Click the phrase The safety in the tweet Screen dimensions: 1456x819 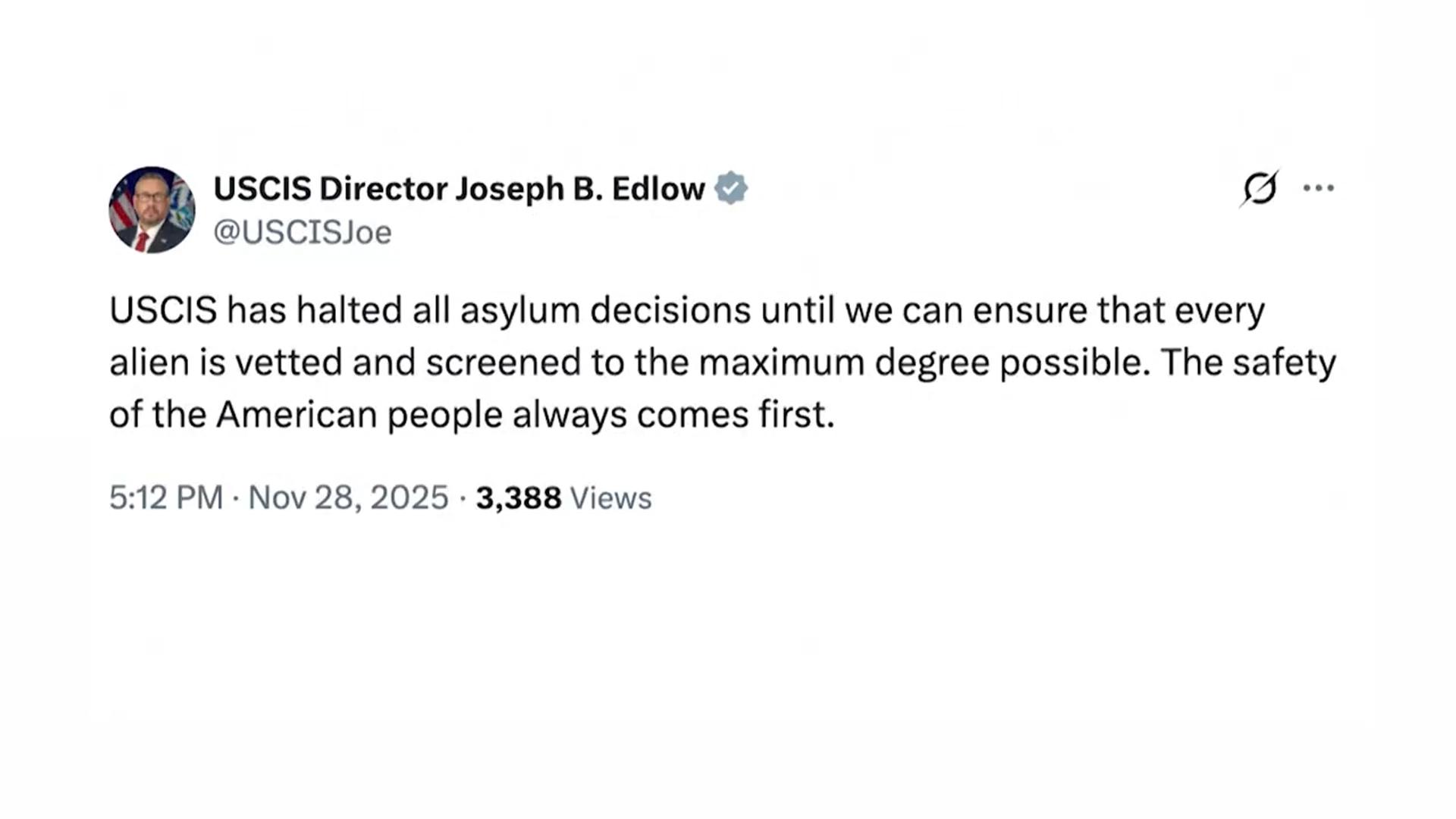[1248, 362]
